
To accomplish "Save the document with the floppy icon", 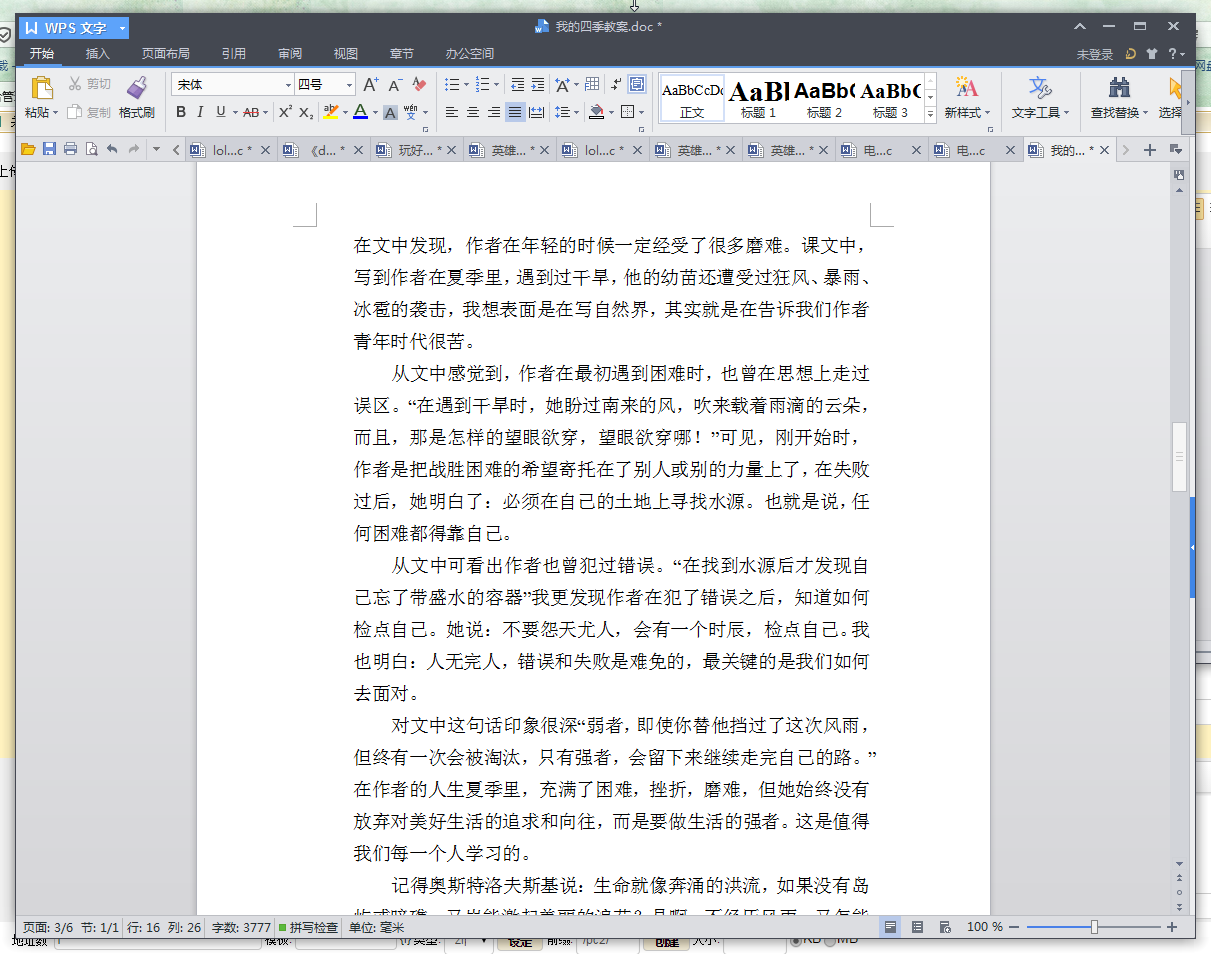I will pyautogui.click(x=49, y=150).
